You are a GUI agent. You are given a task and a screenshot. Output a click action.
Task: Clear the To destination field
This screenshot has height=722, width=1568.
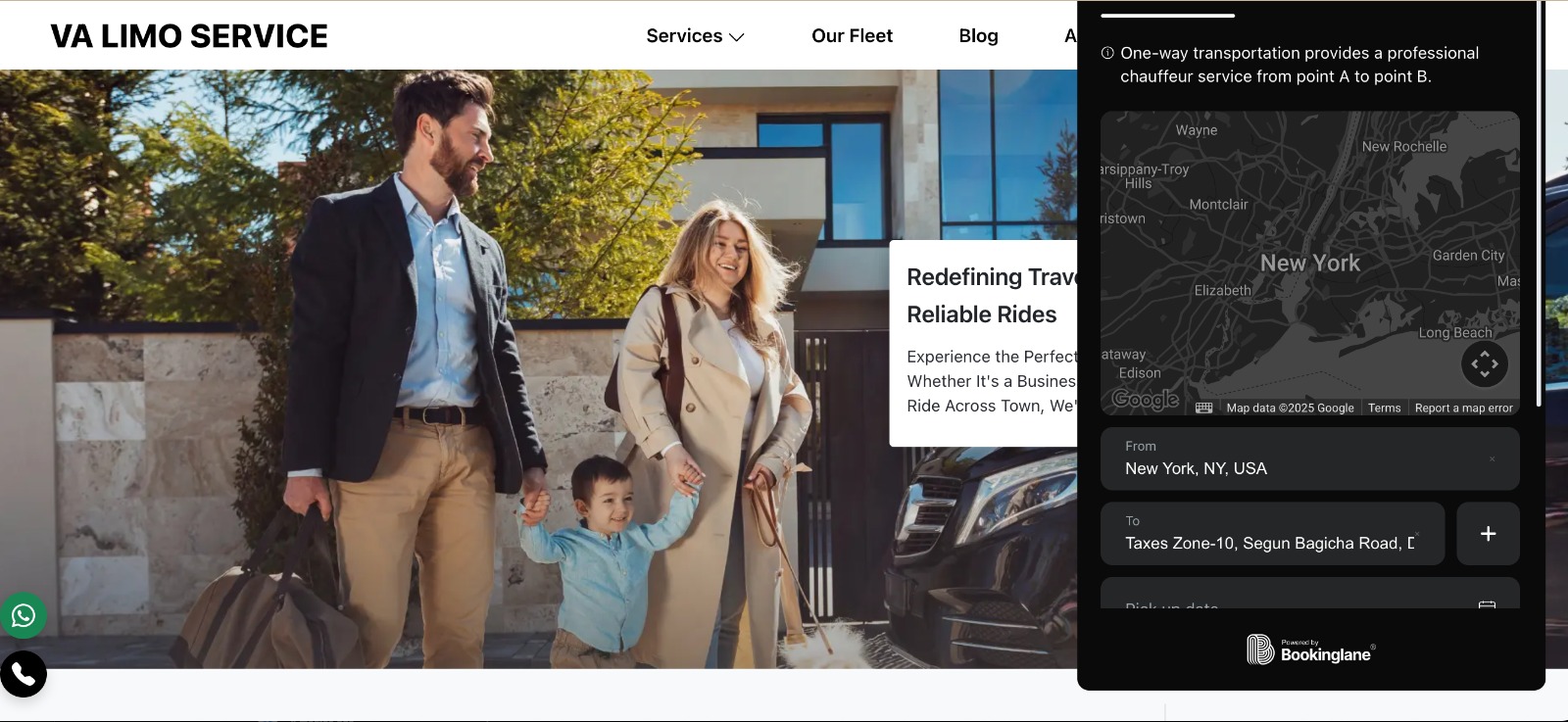pos(1417,534)
